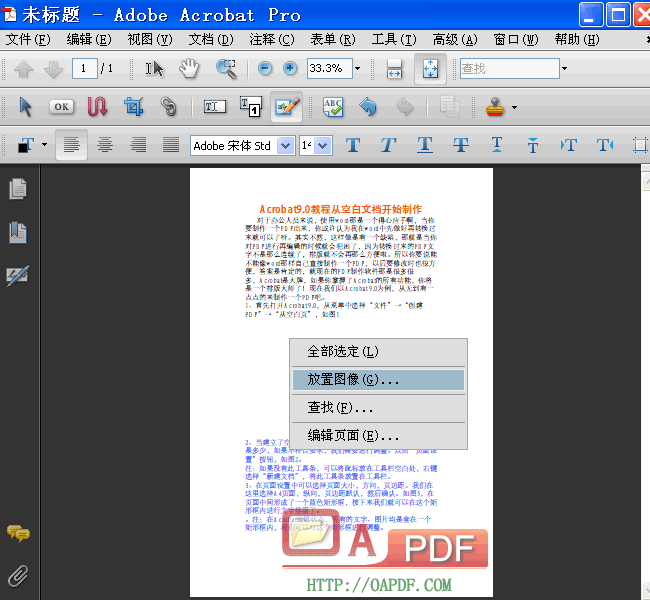
Task: Click the OK button tool
Action: coord(61,107)
